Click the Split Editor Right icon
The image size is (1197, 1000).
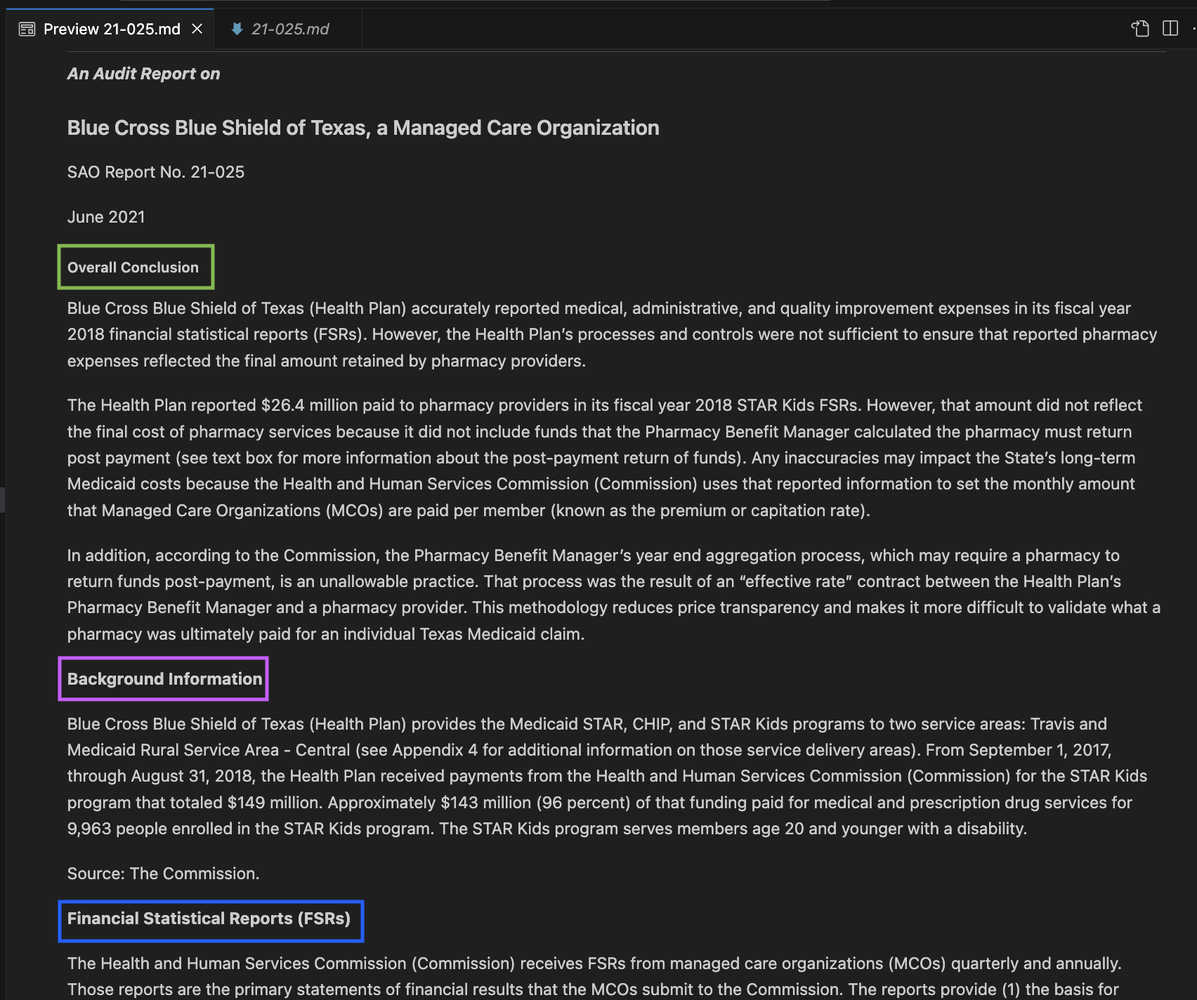(x=1170, y=28)
